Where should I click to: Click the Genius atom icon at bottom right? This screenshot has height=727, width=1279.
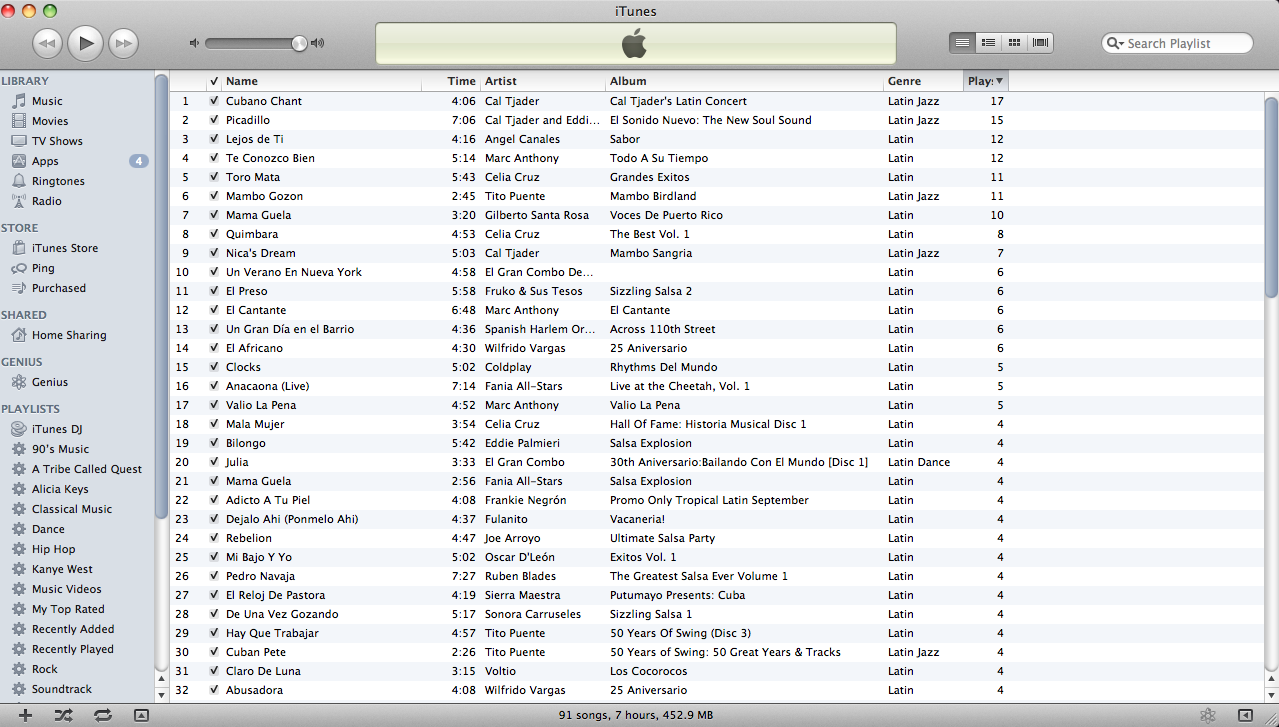(1208, 715)
